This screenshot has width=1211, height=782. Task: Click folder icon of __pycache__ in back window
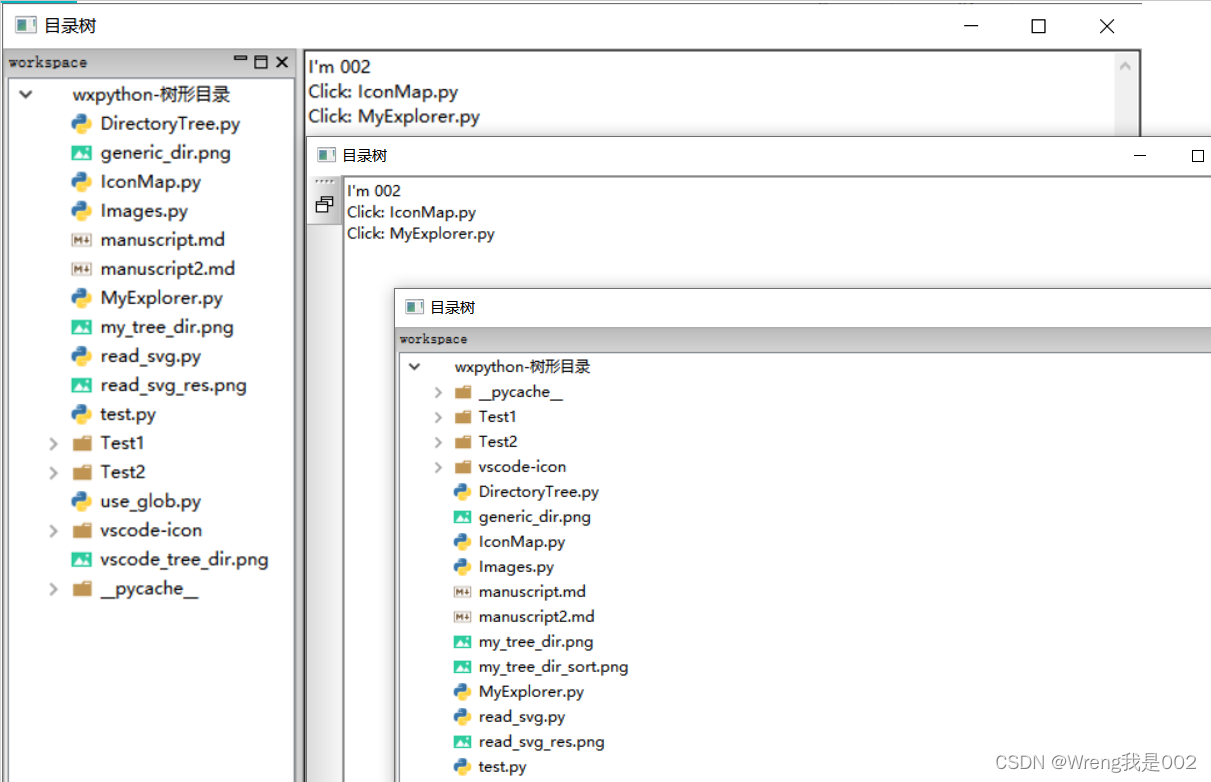tap(82, 588)
